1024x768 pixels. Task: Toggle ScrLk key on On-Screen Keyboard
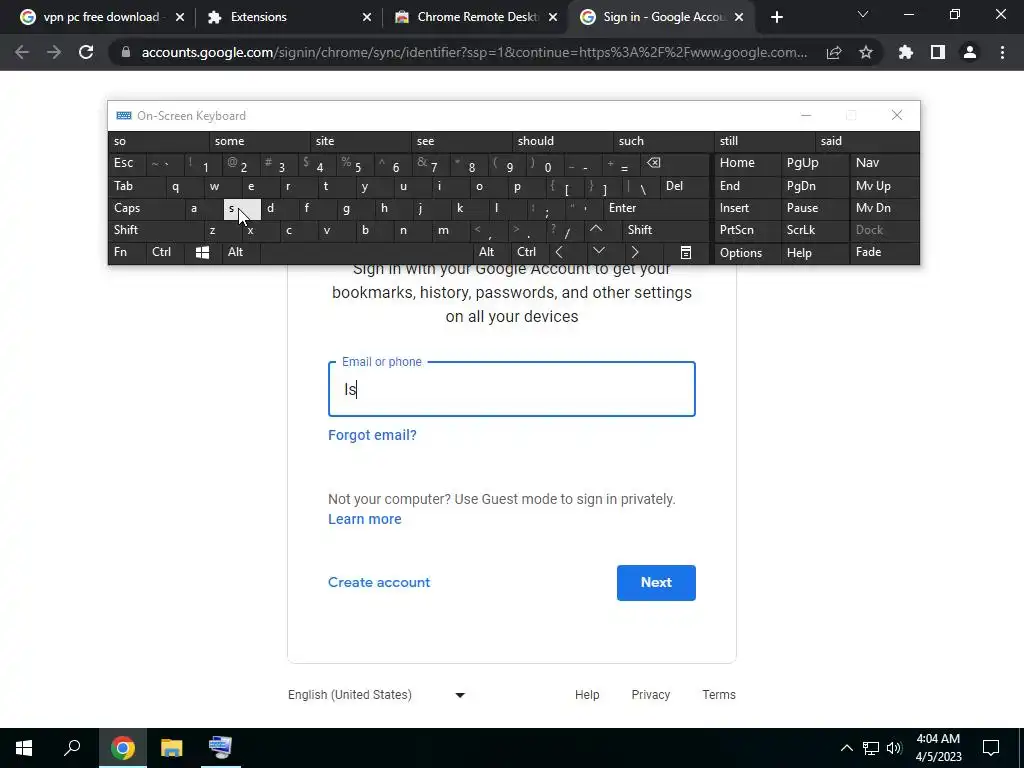point(814,230)
